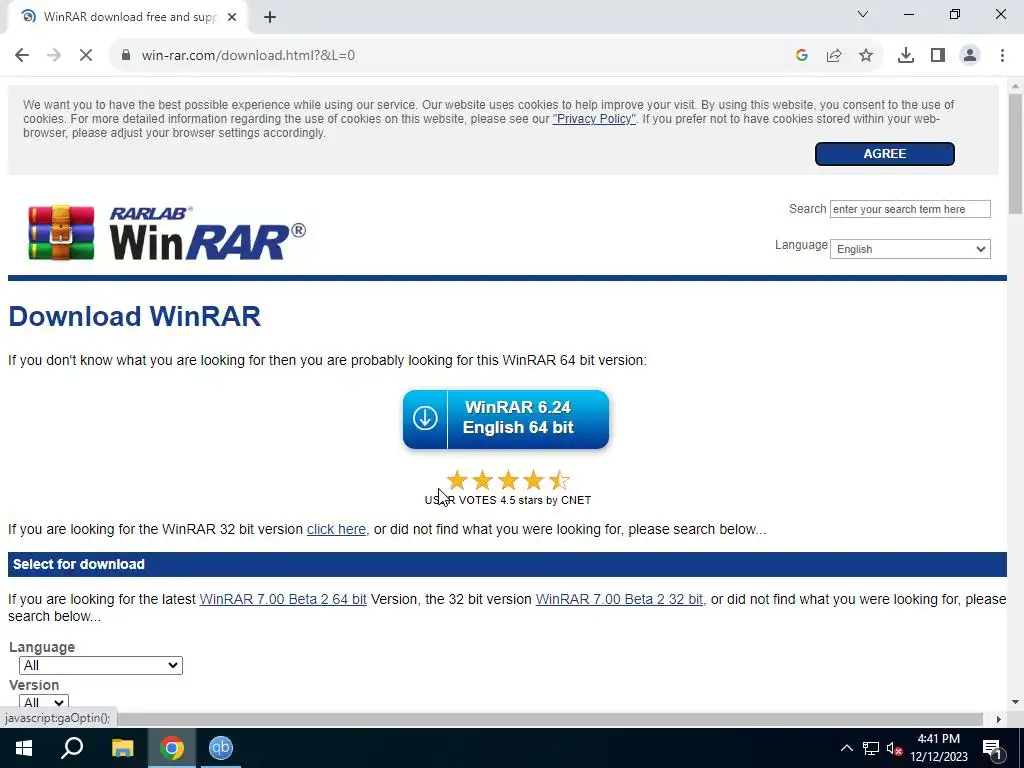
Task: Open the tab search chevron
Action: (863, 14)
